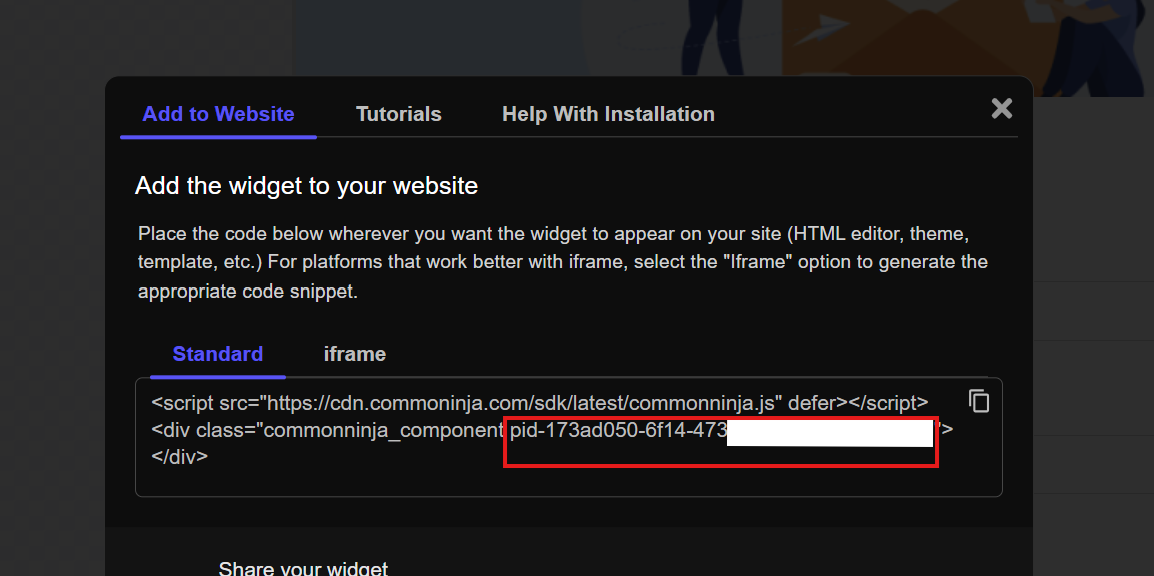Viewport: 1154px width, 576px height.
Task: Click the script src line of code
Action: click(x=539, y=403)
